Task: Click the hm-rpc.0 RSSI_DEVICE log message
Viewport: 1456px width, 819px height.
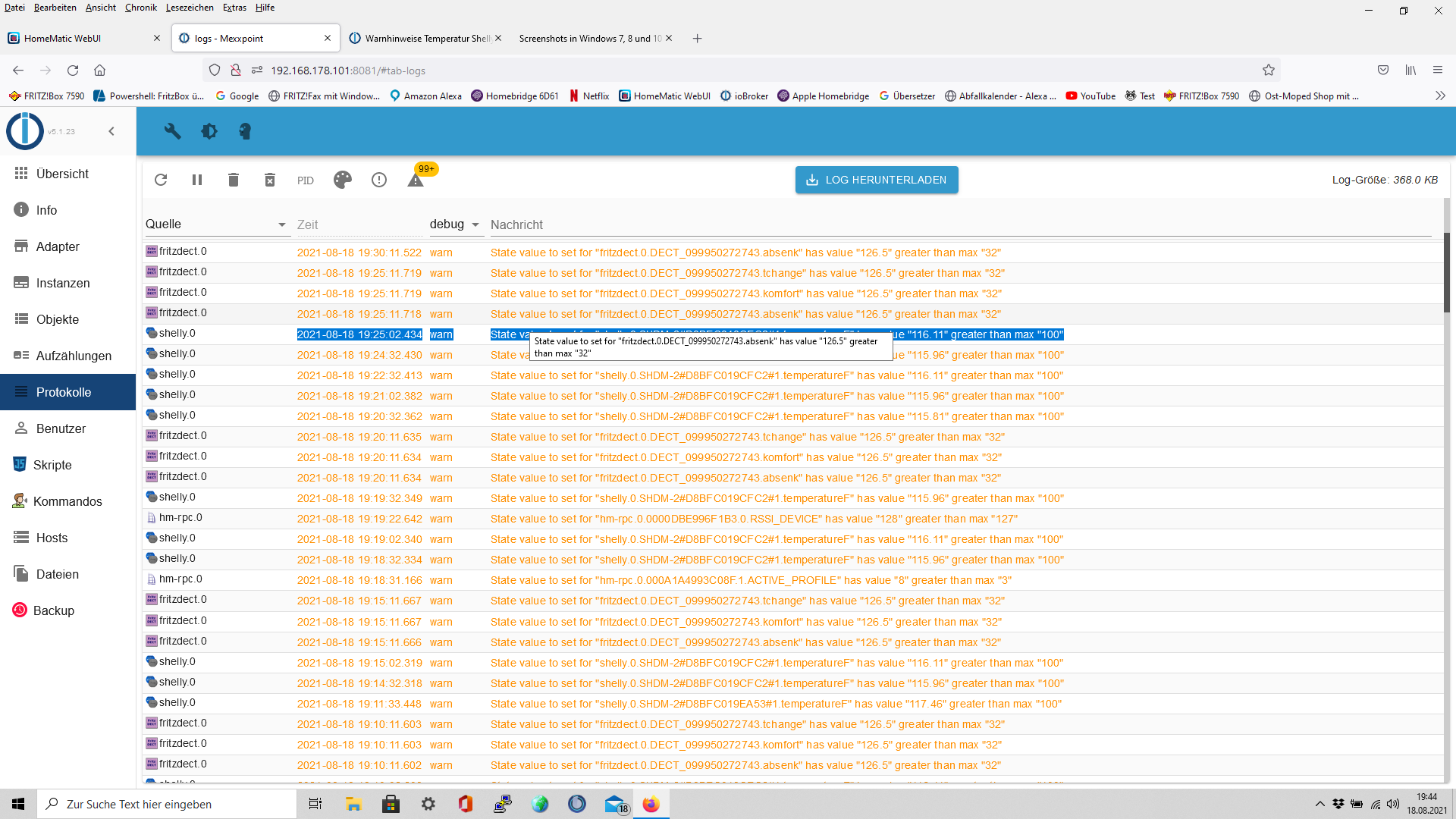Action: tap(754, 519)
